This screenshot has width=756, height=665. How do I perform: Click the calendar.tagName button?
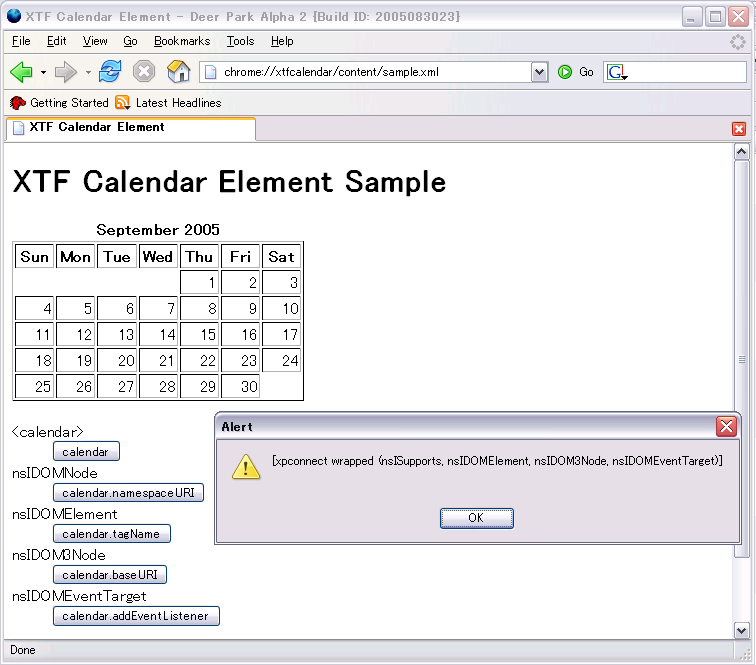(x=112, y=533)
